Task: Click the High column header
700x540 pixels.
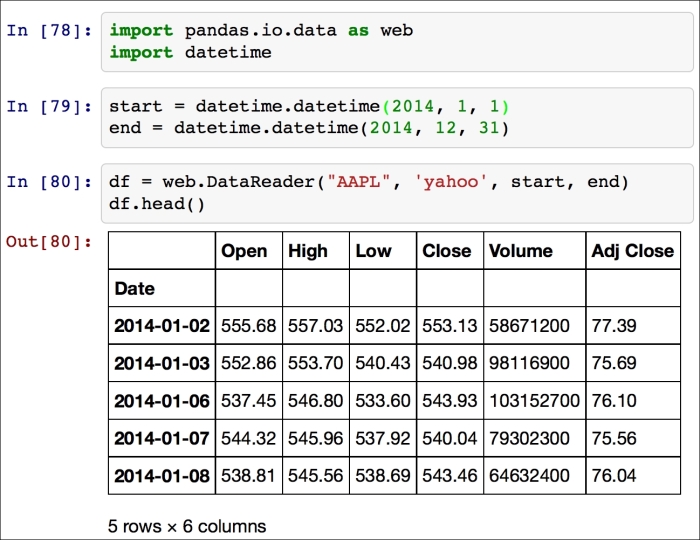Action: pyautogui.click(x=308, y=251)
